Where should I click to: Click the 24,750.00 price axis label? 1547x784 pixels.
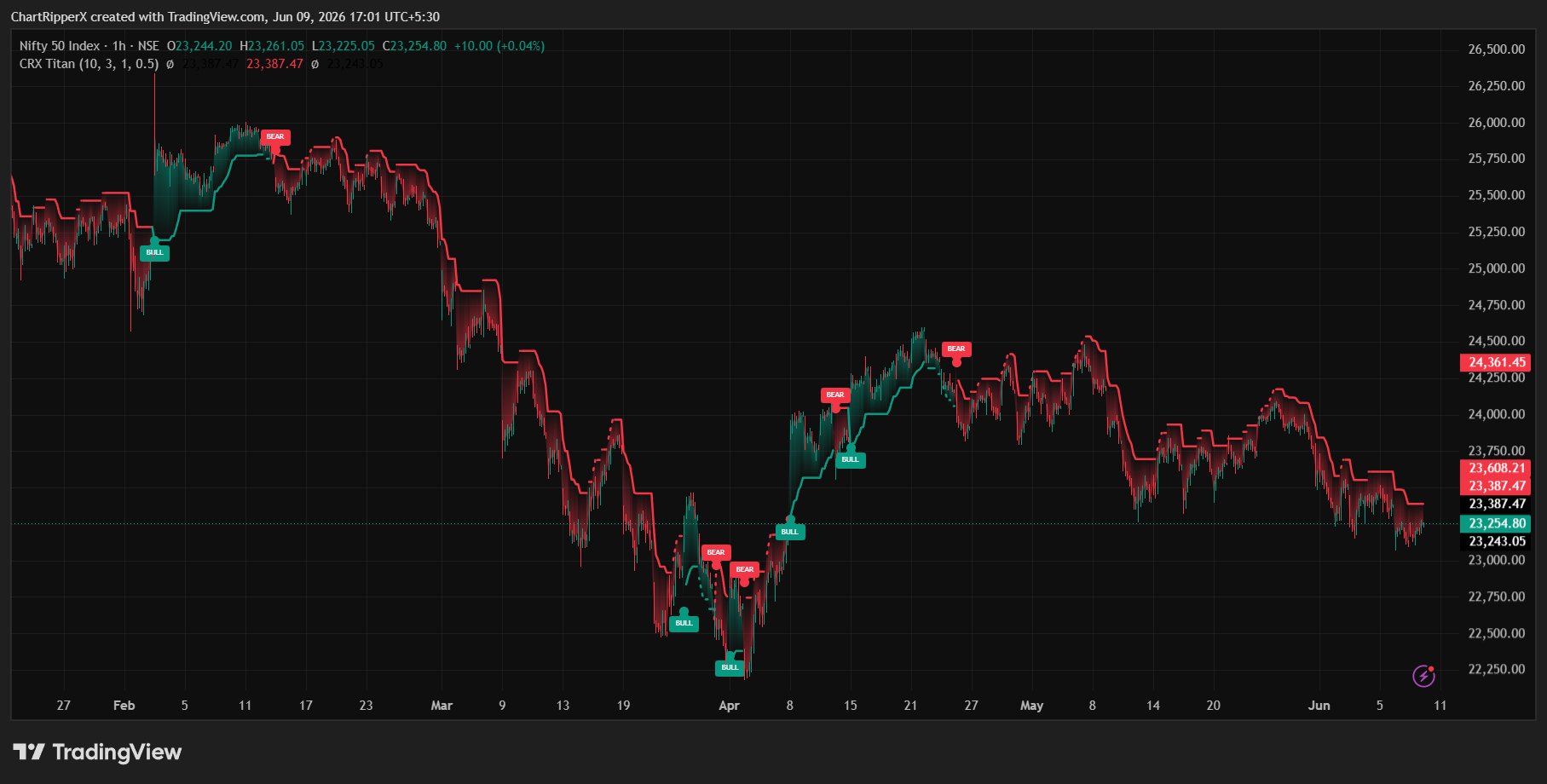click(x=1497, y=305)
